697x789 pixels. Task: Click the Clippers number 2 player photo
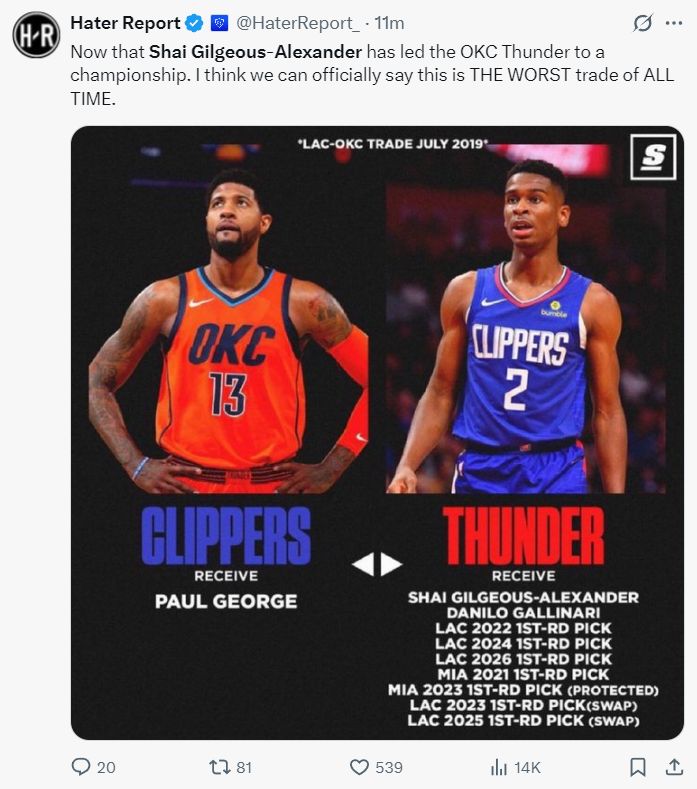click(526, 327)
